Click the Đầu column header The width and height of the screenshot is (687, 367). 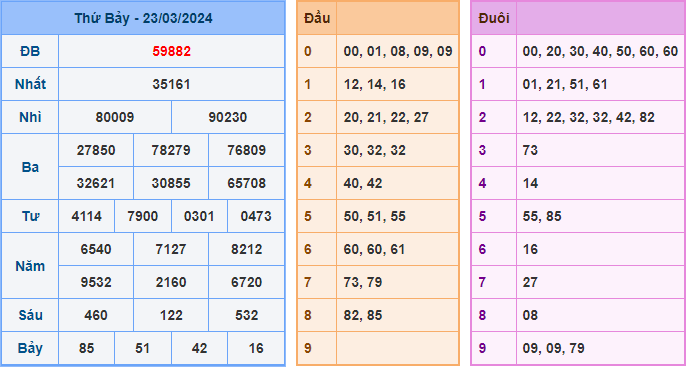[x=317, y=18]
